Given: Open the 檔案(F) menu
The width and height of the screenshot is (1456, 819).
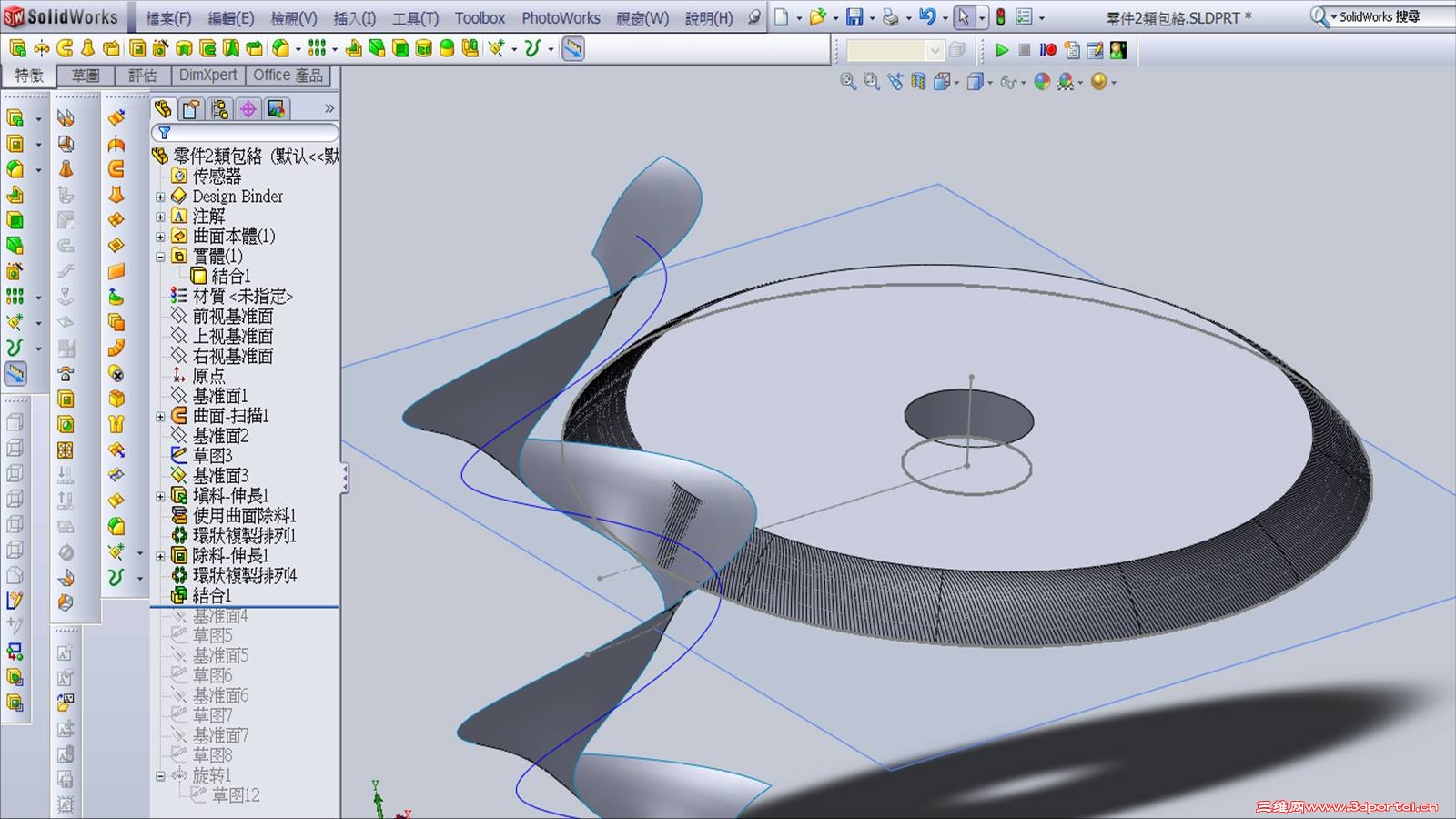Looking at the screenshot, I should tap(168, 18).
